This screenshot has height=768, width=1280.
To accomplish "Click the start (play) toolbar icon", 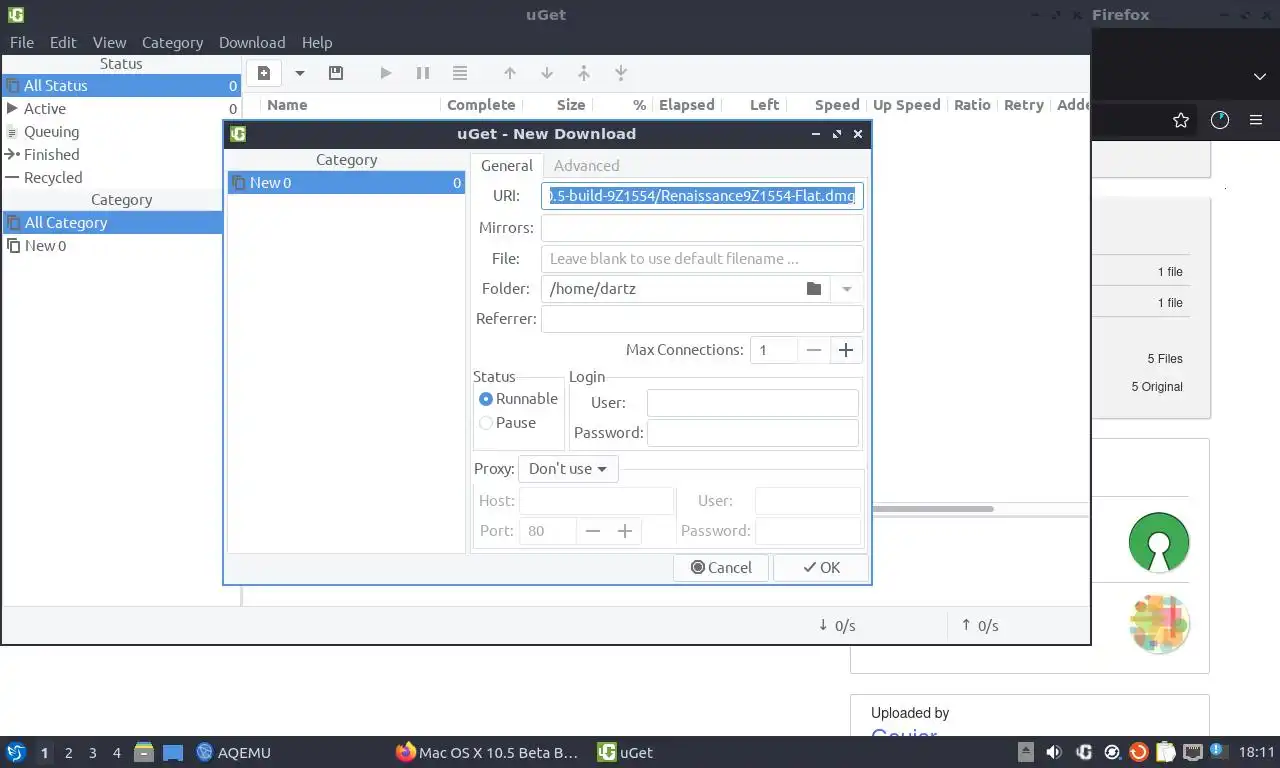I will point(385,73).
